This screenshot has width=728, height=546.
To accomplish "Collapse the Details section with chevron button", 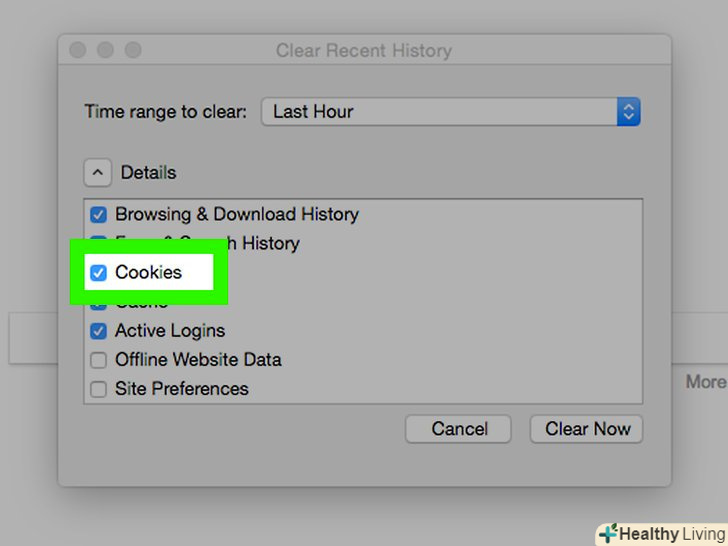I will click(97, 173).
